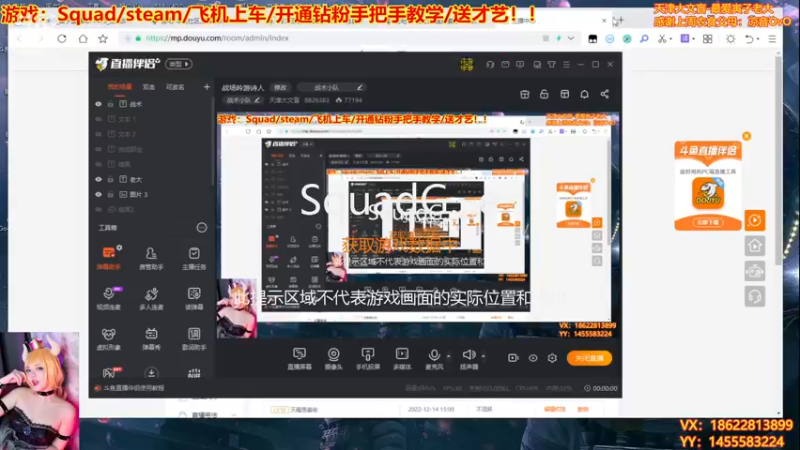Screen dimensions: 800x450
Task: Toggle visibility of the 老大 source
Action: click(x=98, y=180)
